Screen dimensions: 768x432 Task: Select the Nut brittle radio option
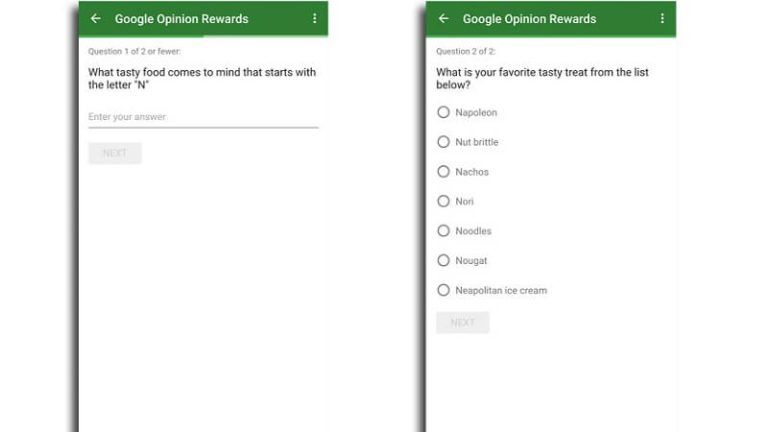pos(443,142)
